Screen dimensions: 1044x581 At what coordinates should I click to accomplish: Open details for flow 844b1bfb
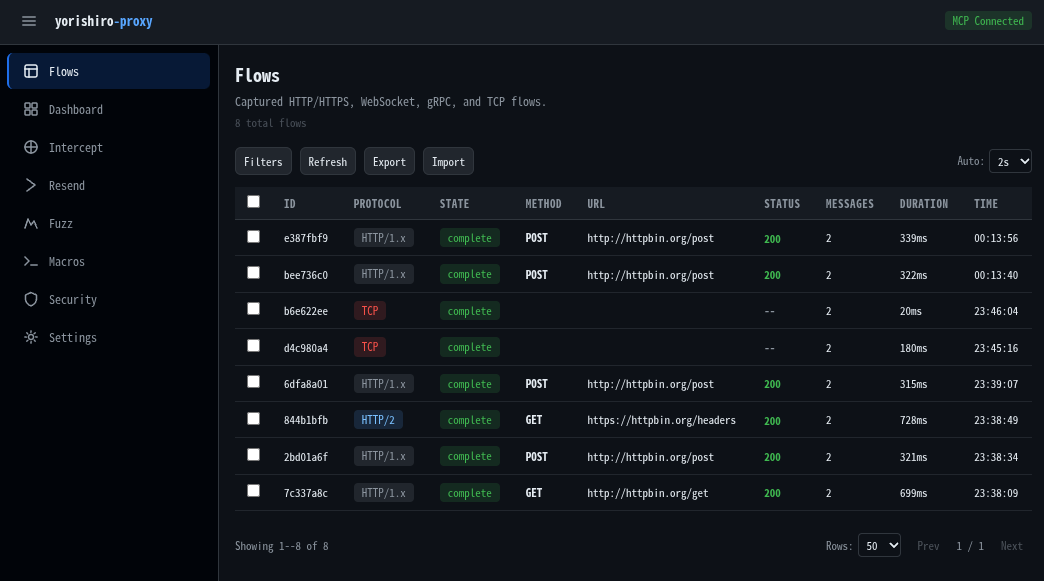click(306, 420)
